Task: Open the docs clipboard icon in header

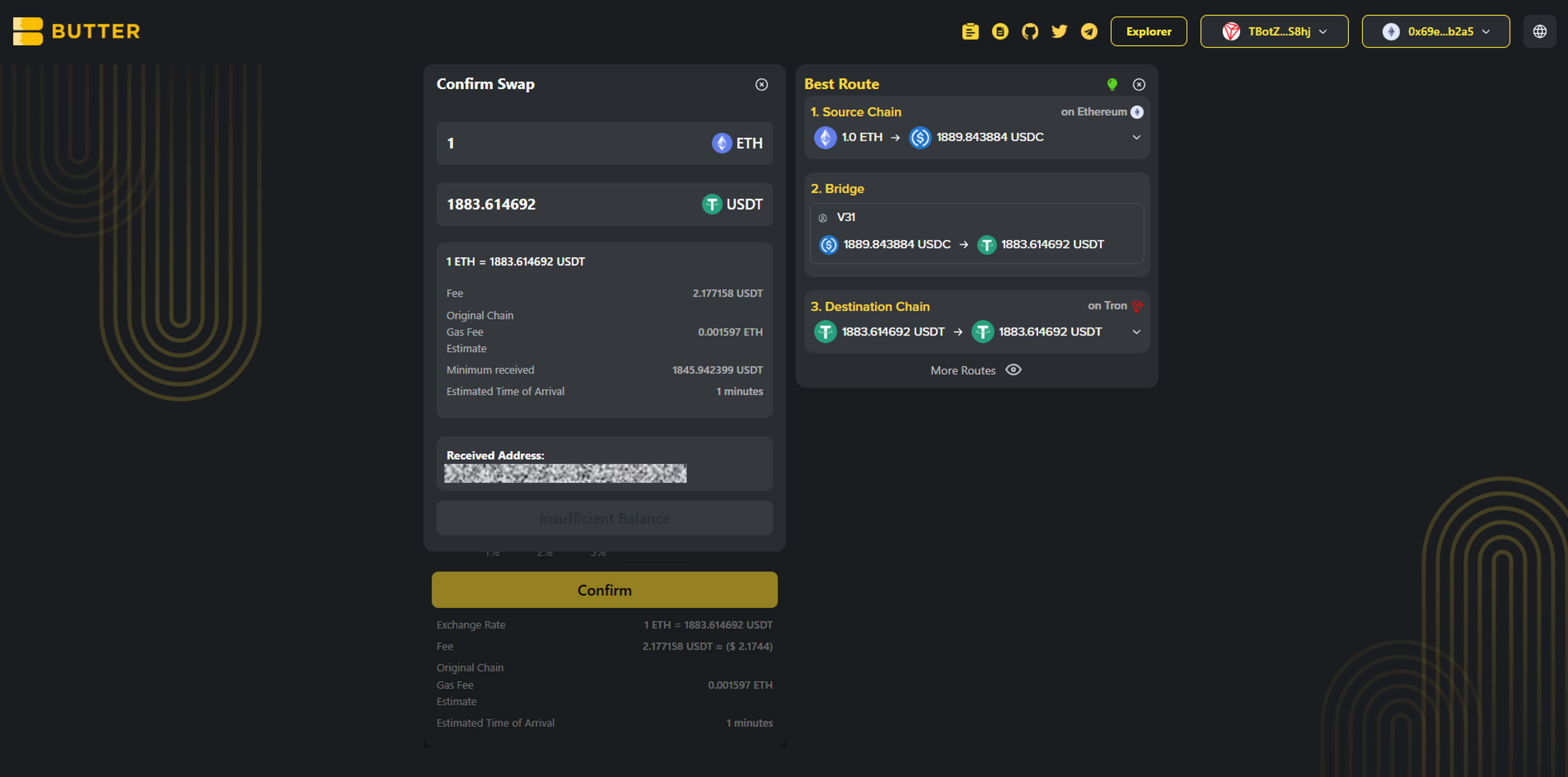Action: 970,31
